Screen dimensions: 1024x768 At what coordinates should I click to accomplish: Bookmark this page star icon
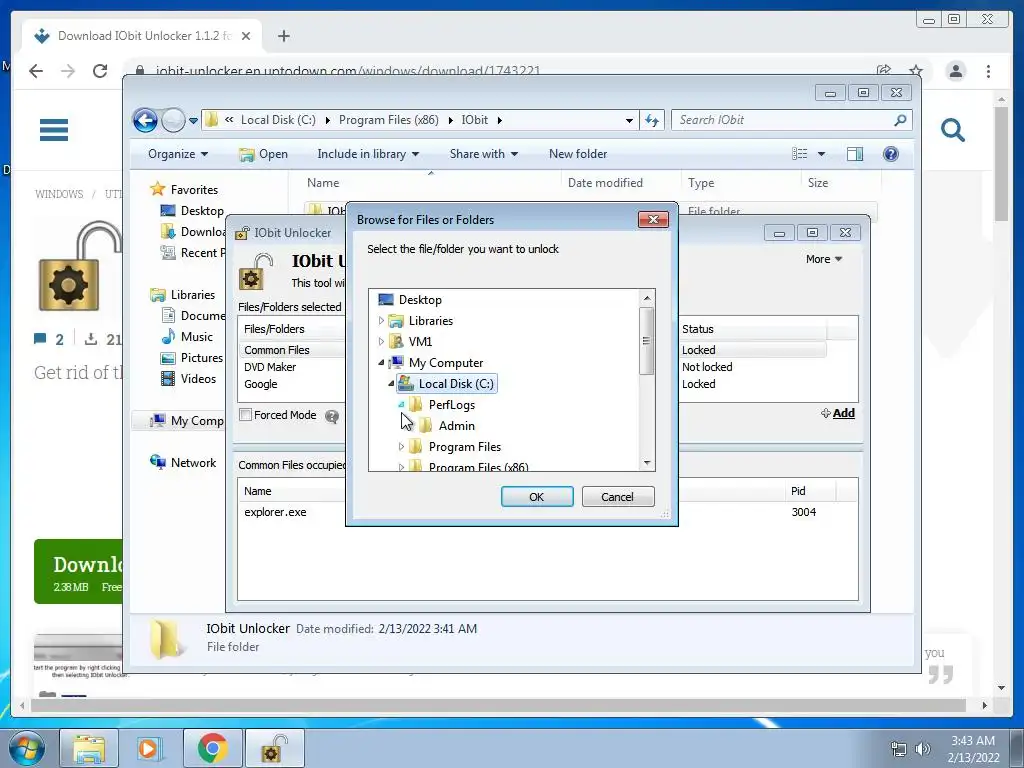[916, 71]
